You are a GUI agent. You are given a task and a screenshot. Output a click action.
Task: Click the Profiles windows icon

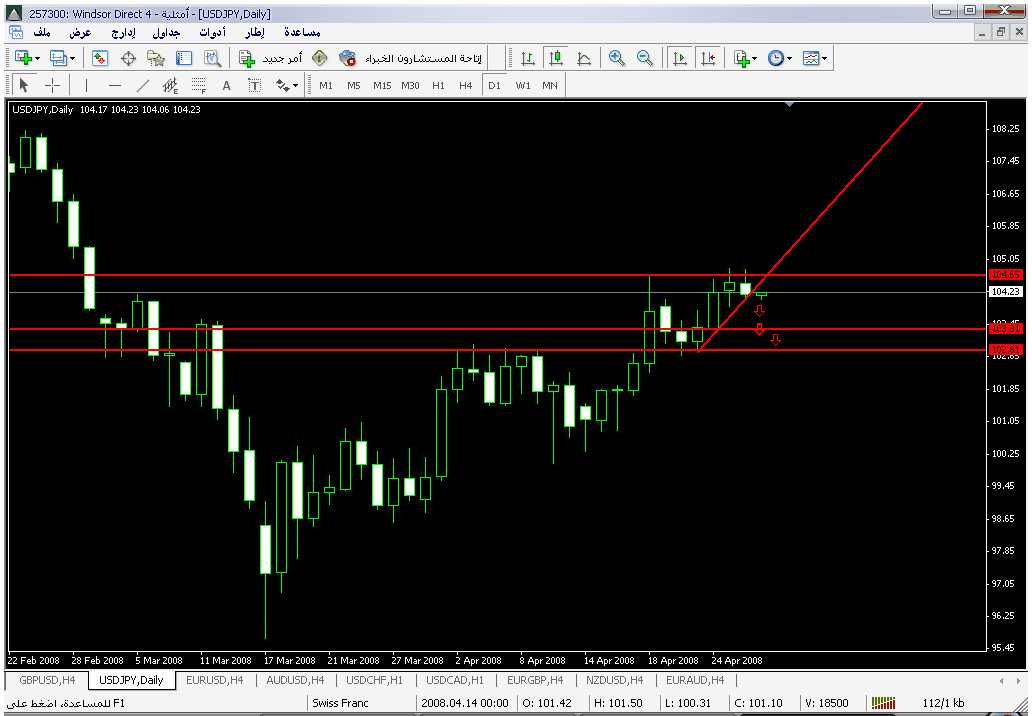59,59
